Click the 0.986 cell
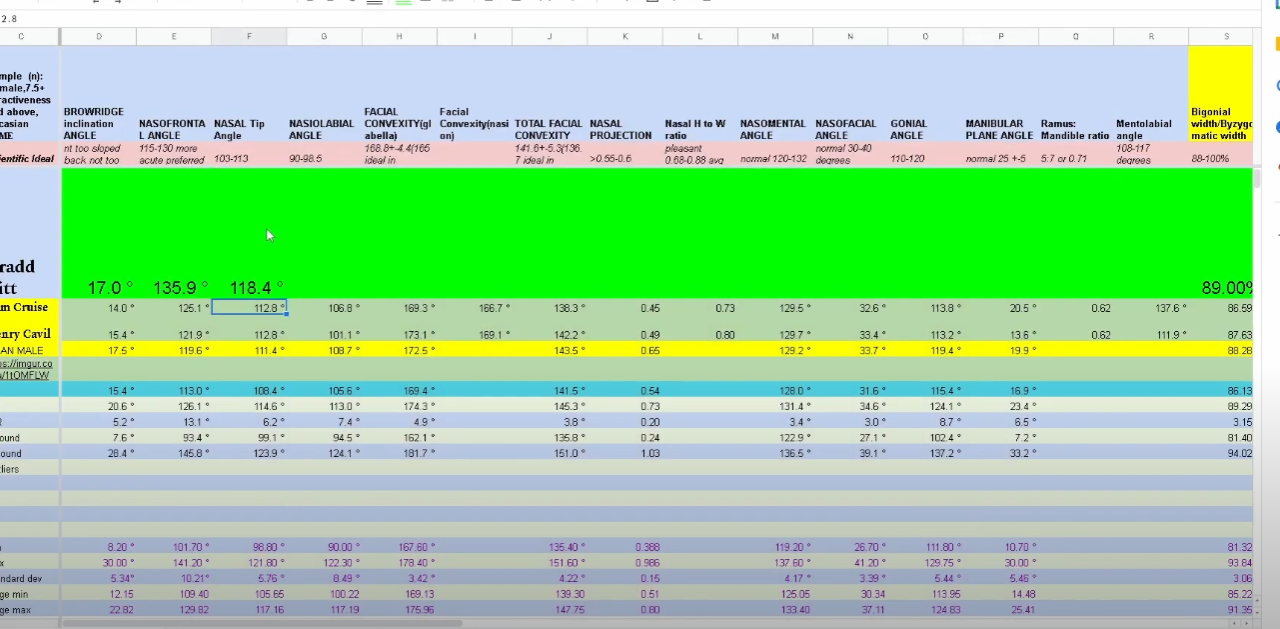1280x629 pixels. 625,562
